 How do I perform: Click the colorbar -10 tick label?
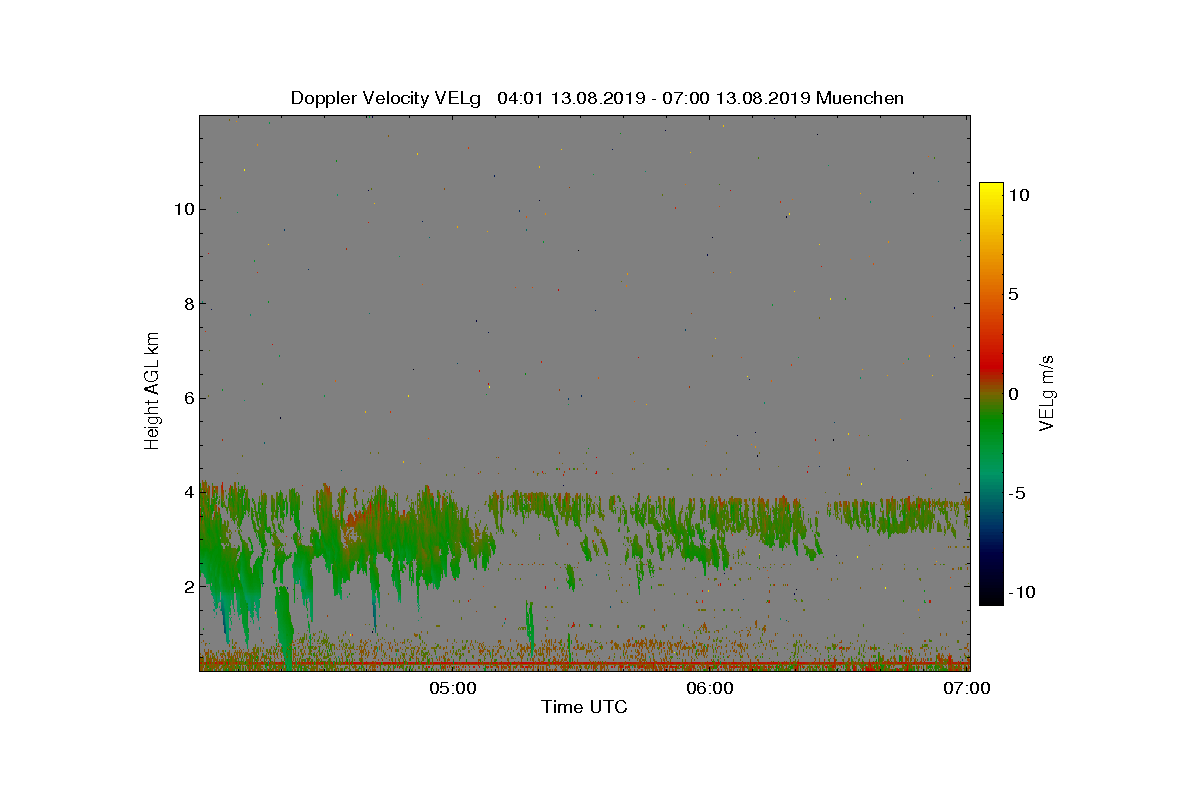click(x=1021, y=592)
